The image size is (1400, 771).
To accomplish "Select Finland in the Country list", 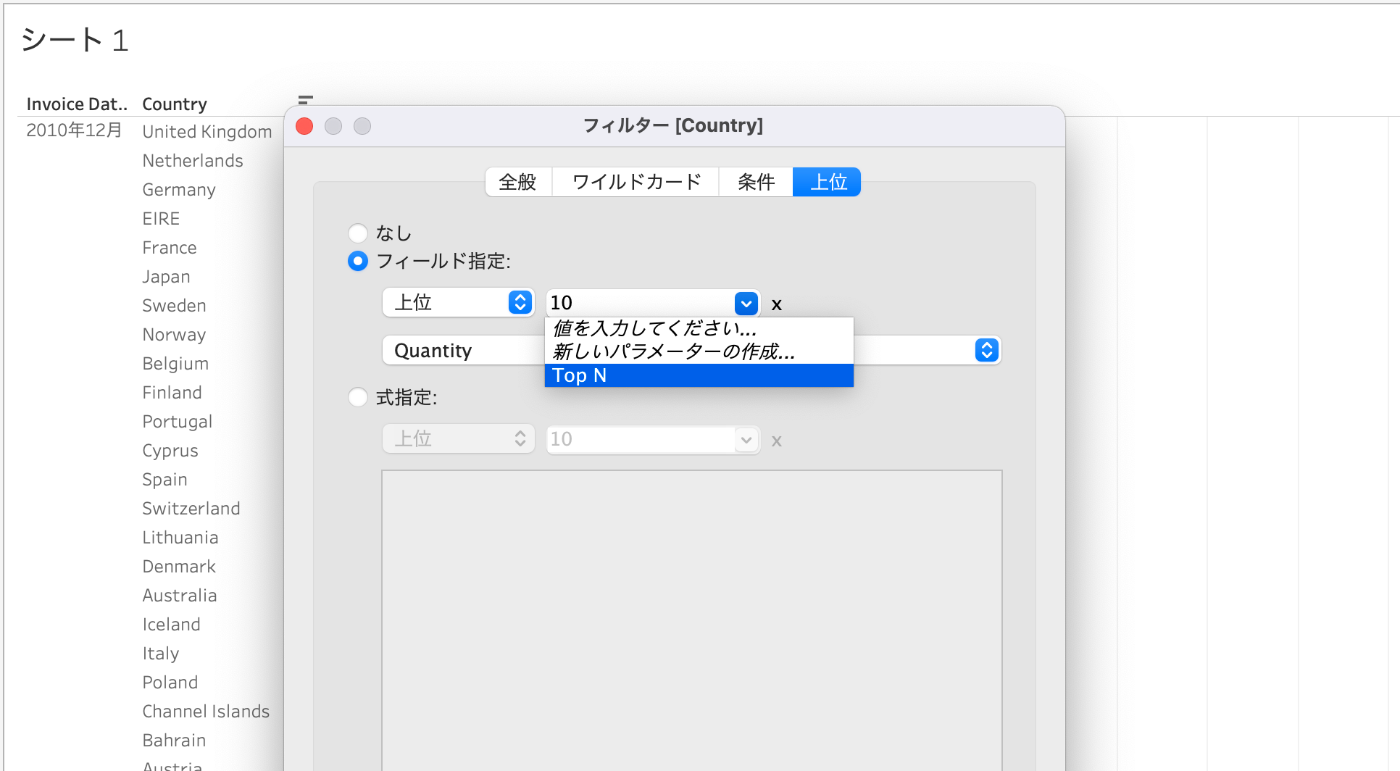I will 172,393.
